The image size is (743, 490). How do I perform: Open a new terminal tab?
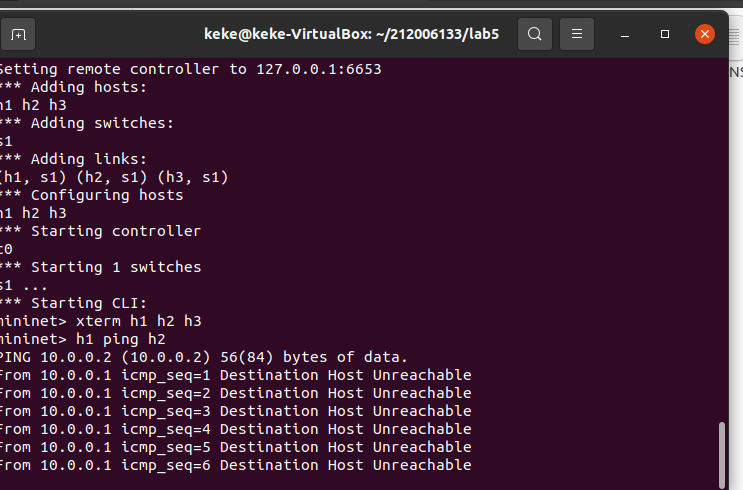[x=18, y=34]
